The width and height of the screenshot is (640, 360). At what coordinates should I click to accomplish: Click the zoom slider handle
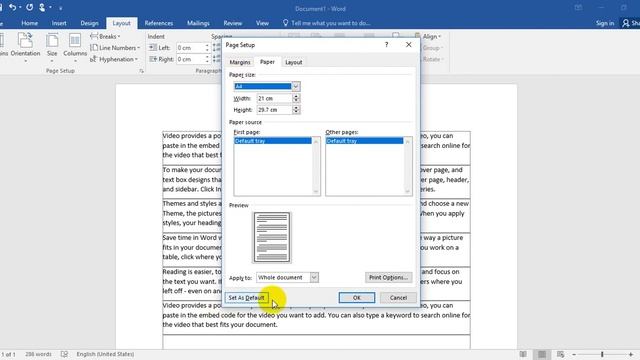tap(602, 354)
